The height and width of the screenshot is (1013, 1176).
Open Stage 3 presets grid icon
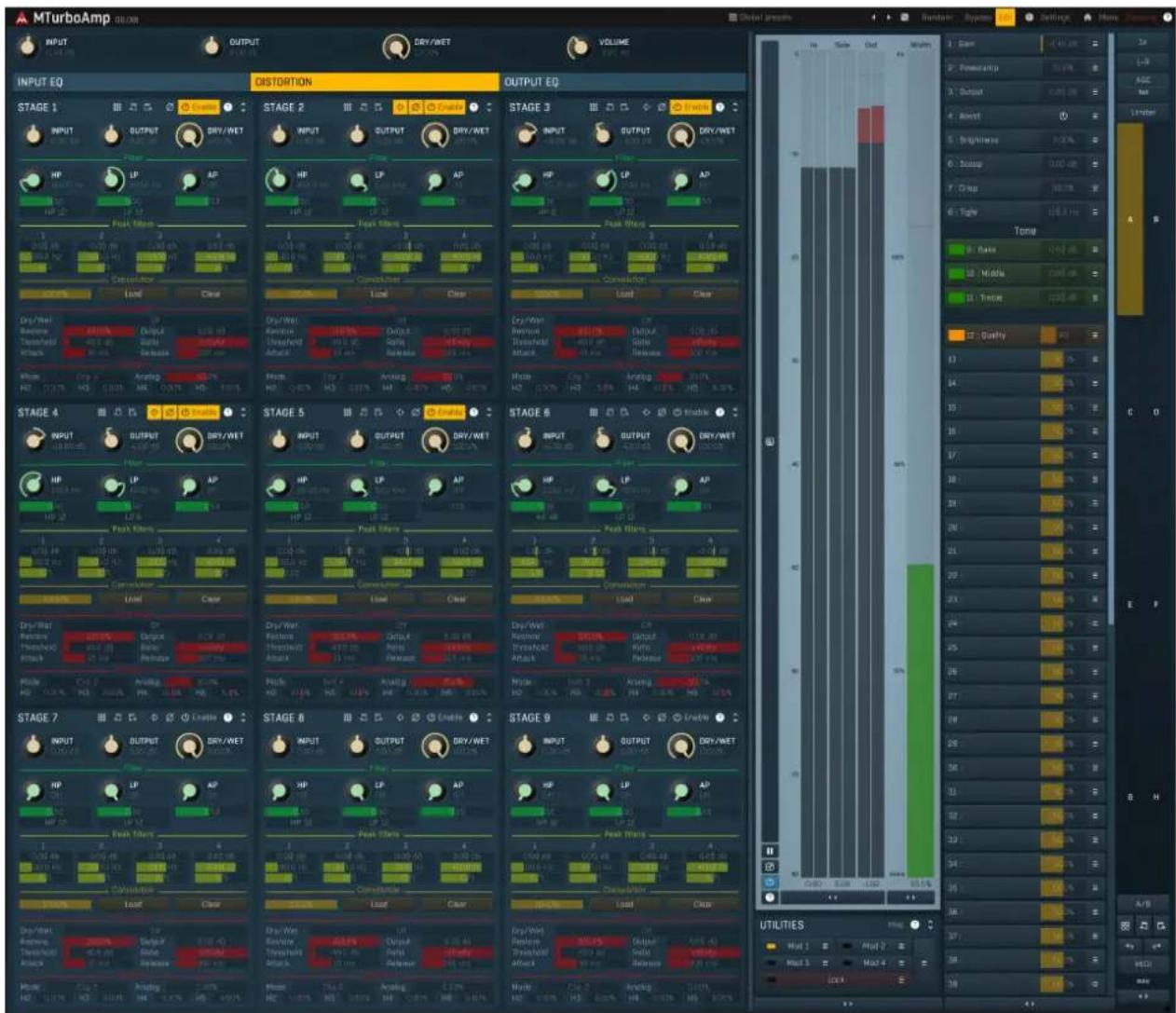coord(594,107)
